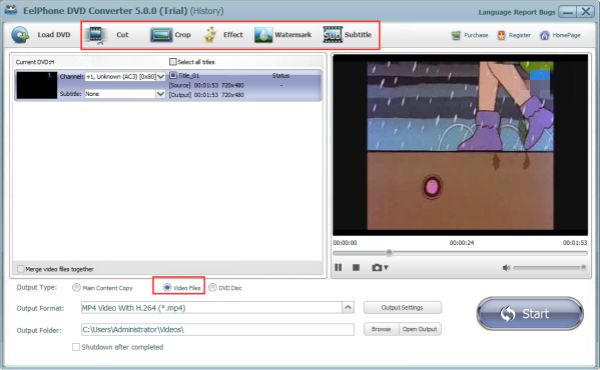Click the app logo in title bar
Screen dimensions: 600x370
(x=11, y=10)
